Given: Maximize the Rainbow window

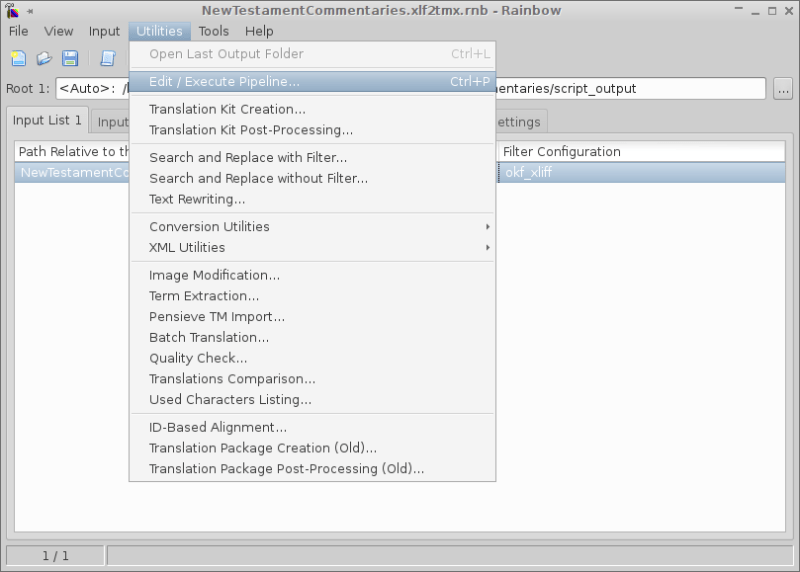Looking at the screenshot, I should pyautogui.click(x=772, y=11).
